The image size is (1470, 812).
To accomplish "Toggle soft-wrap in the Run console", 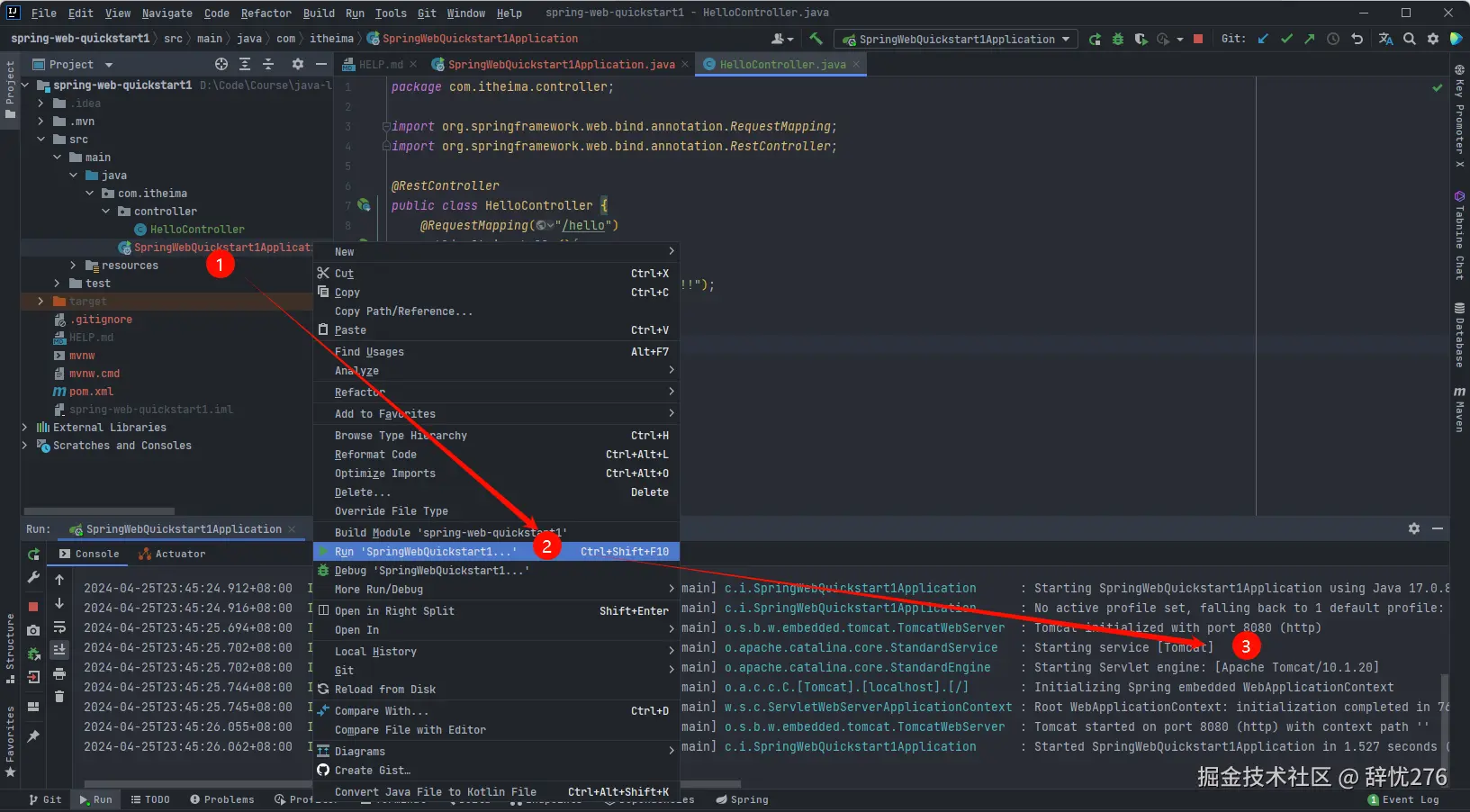I will click(59, 627).
